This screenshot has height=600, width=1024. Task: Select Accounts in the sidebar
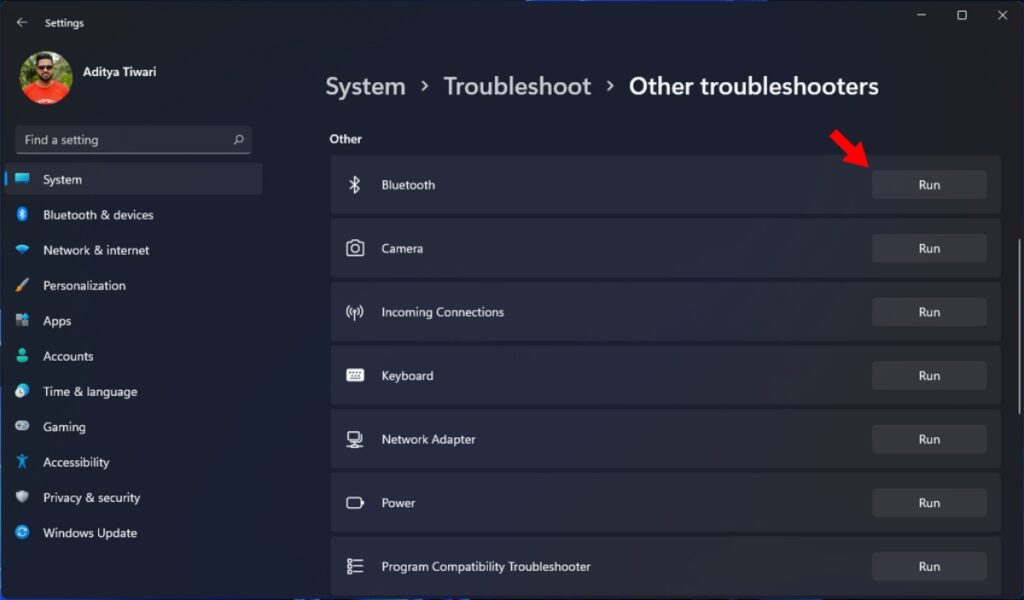pyautogui.click(x=68, y=355)
